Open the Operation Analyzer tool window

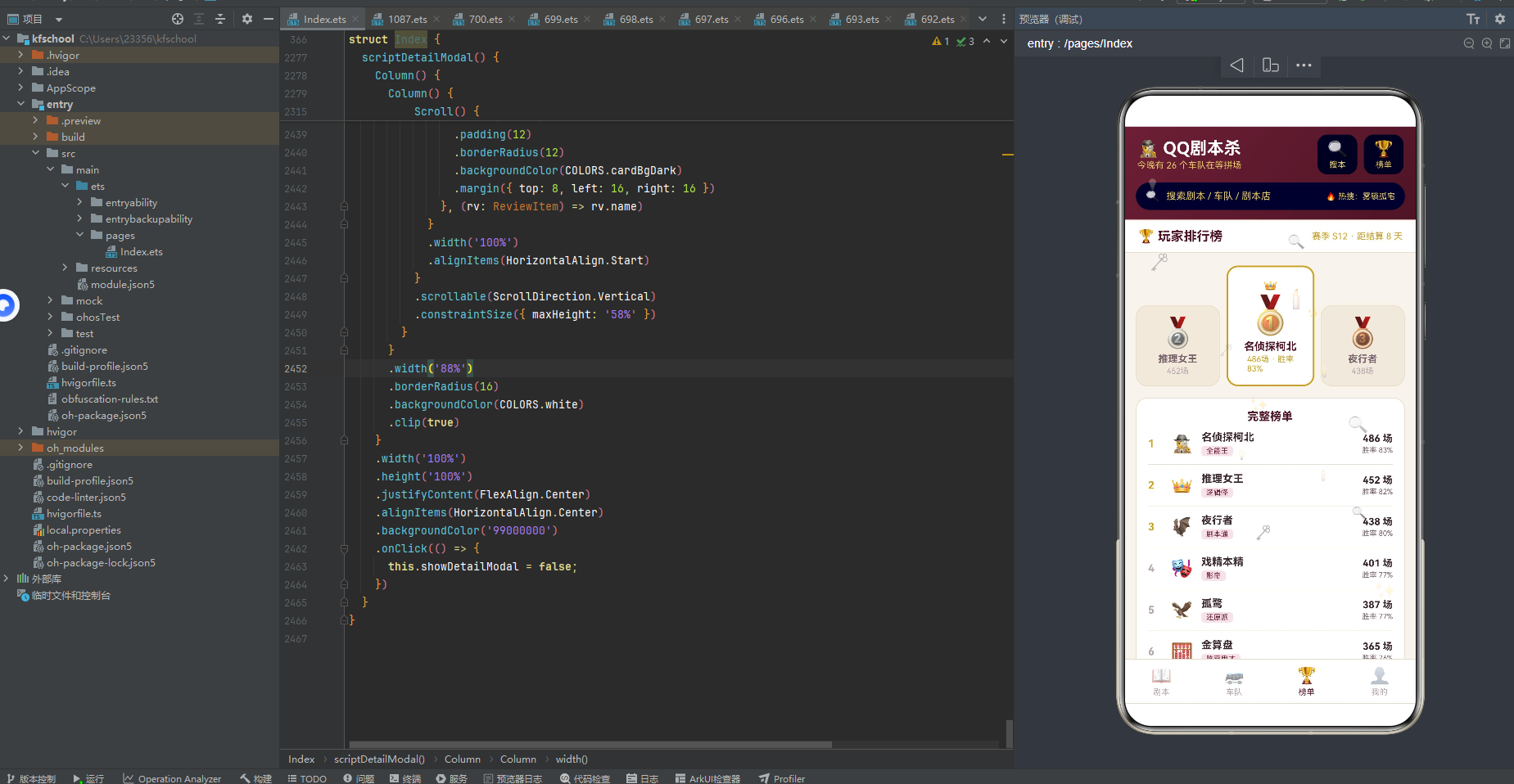[173, 778]
